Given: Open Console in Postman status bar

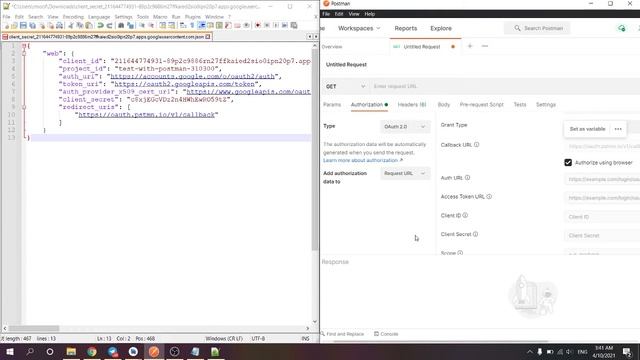Looking at the screenshot, I should (386, 334).
